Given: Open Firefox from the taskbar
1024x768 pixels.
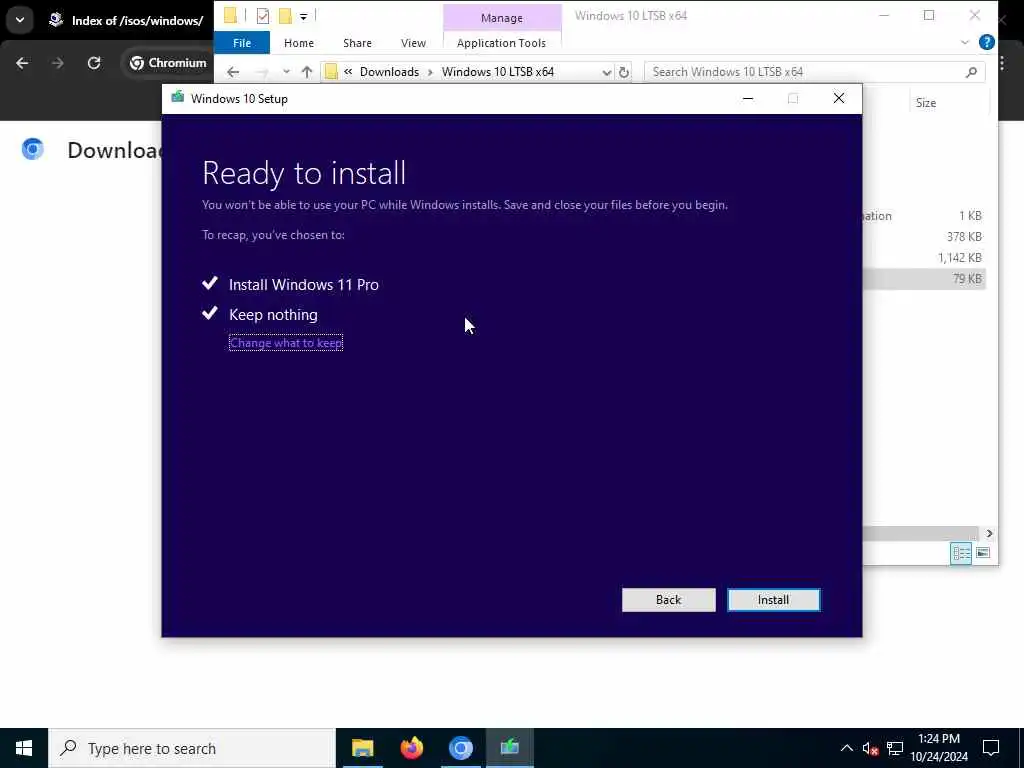Looking at the screenshot, I should click(411, 748).
